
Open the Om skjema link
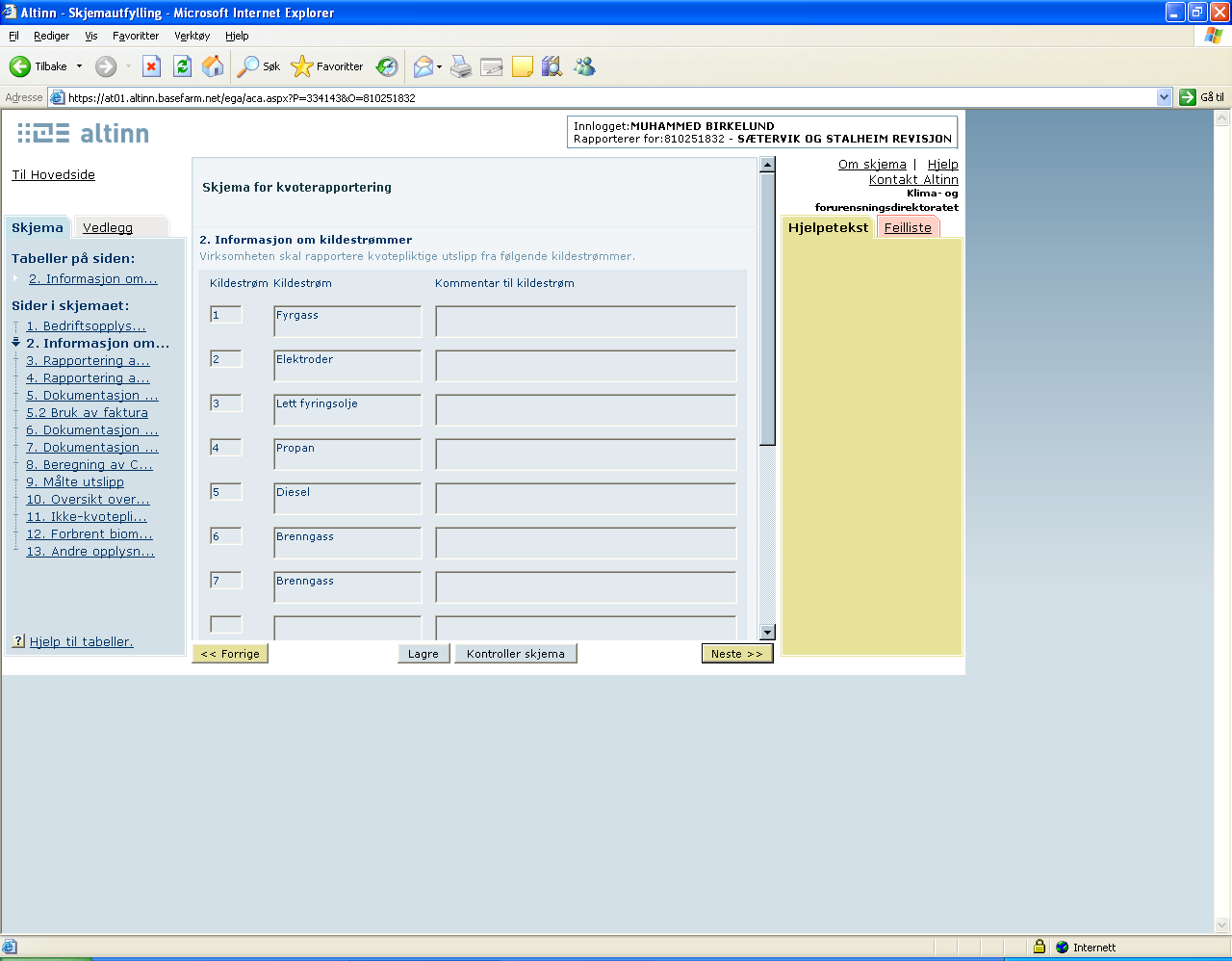872,164
